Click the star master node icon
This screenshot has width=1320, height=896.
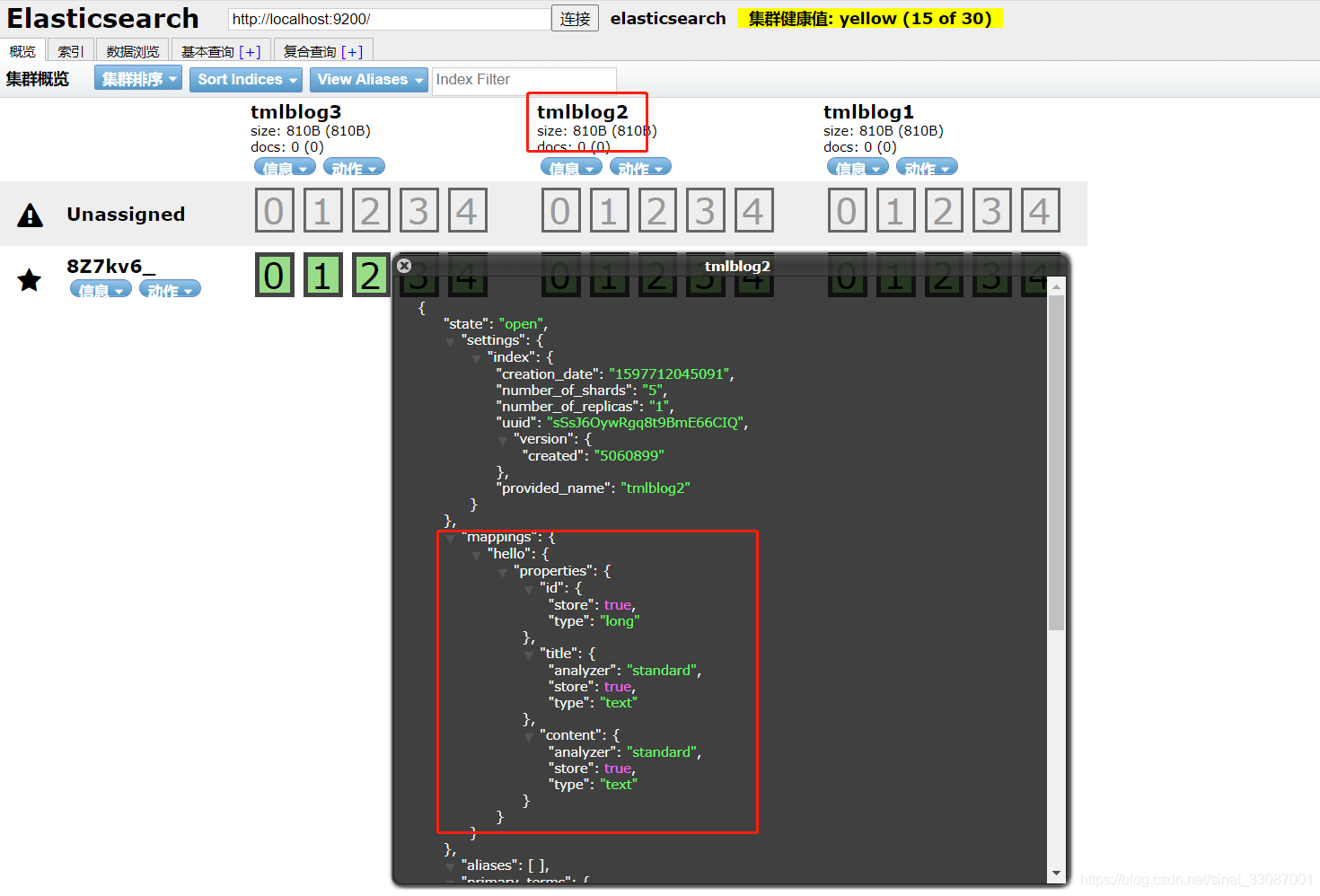coord(30,280)
